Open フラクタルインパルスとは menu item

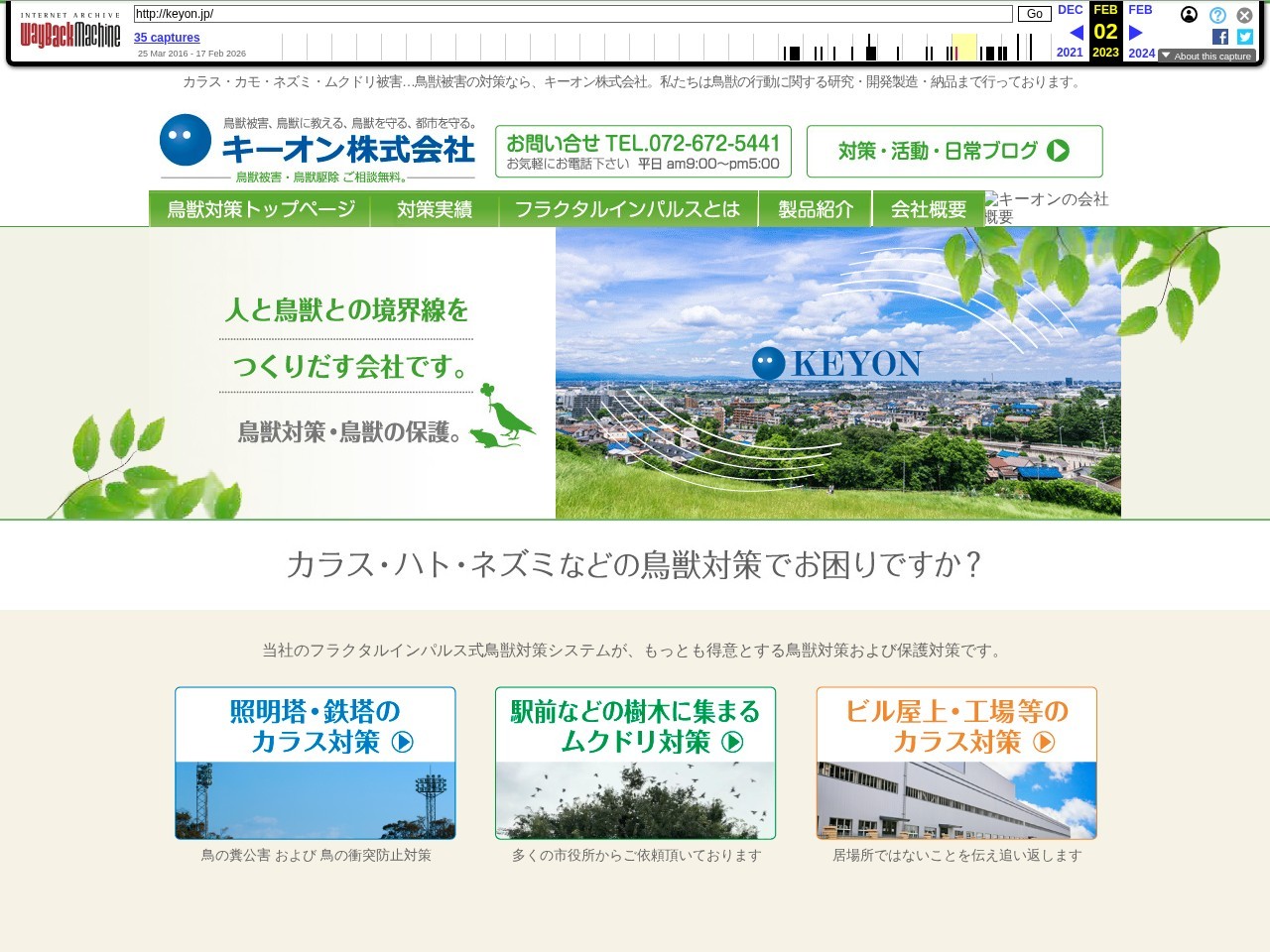pyautogui.click(x=628, y=209)
